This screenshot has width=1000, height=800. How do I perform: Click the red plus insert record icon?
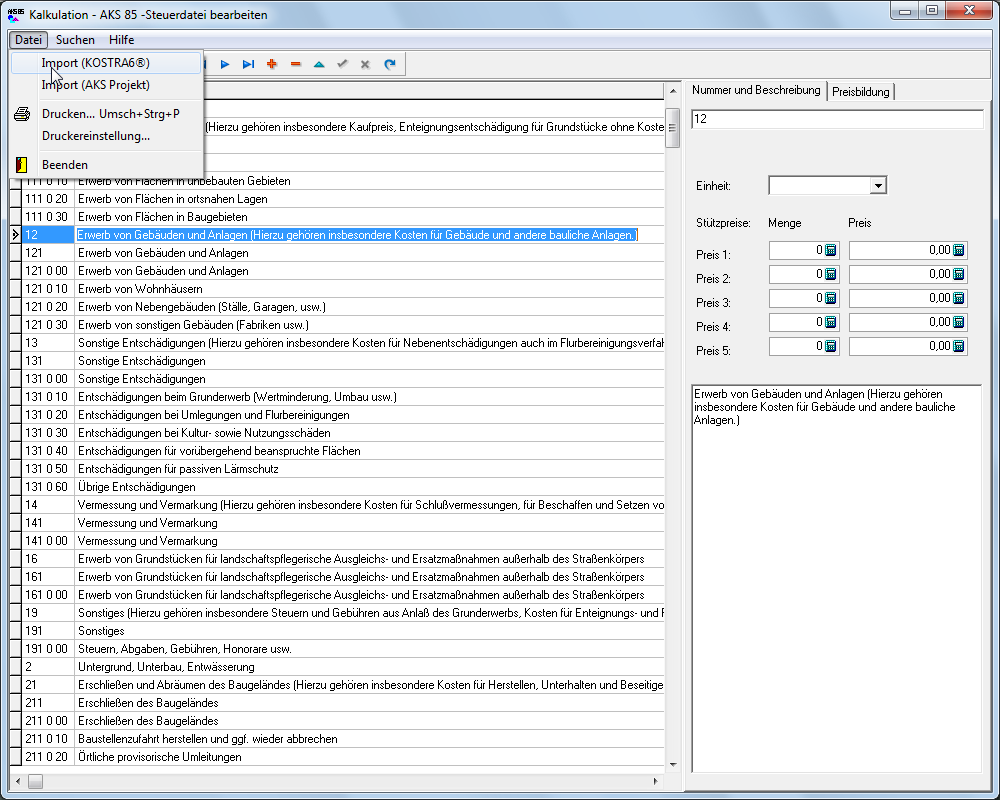pyautogui.click(x=272, y=64)
